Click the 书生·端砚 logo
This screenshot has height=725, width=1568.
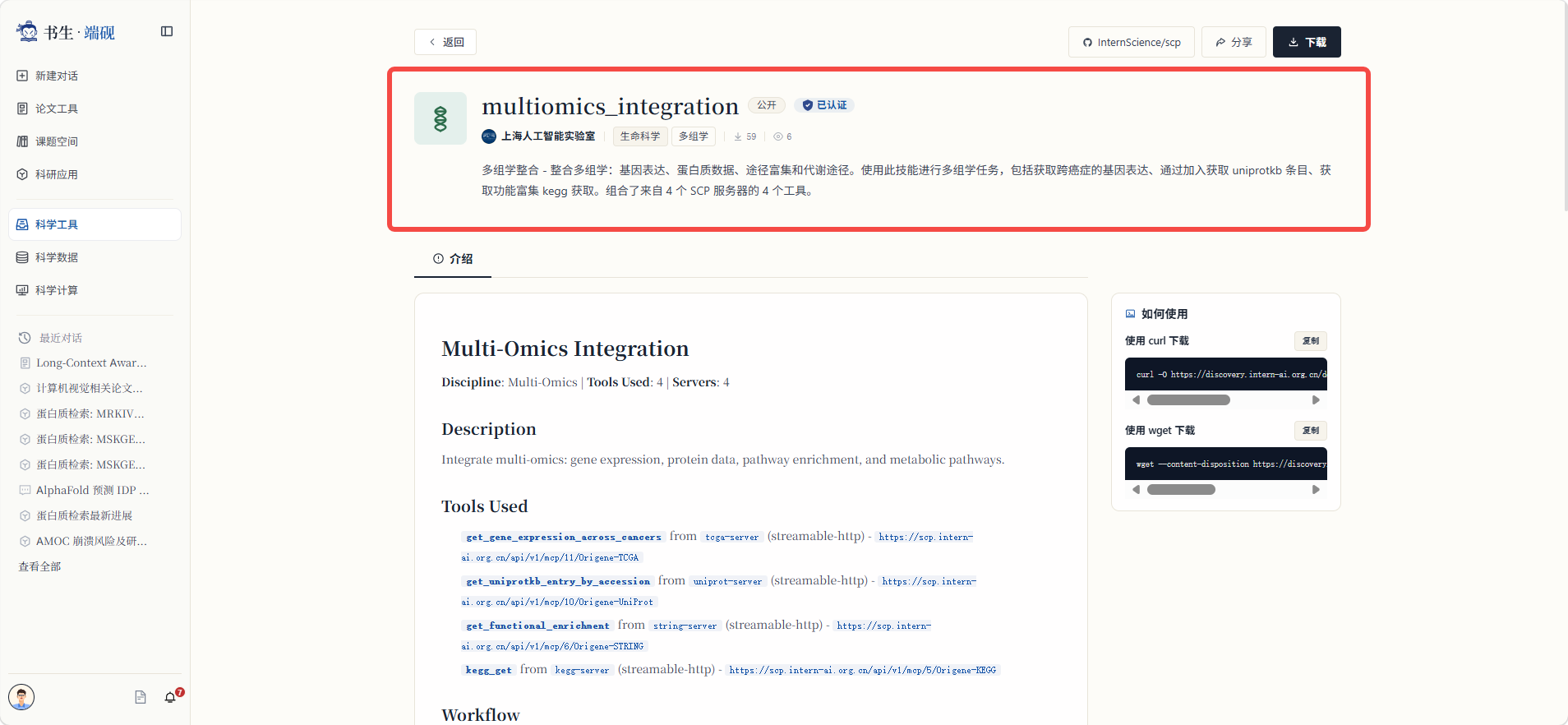pos(66,32)
